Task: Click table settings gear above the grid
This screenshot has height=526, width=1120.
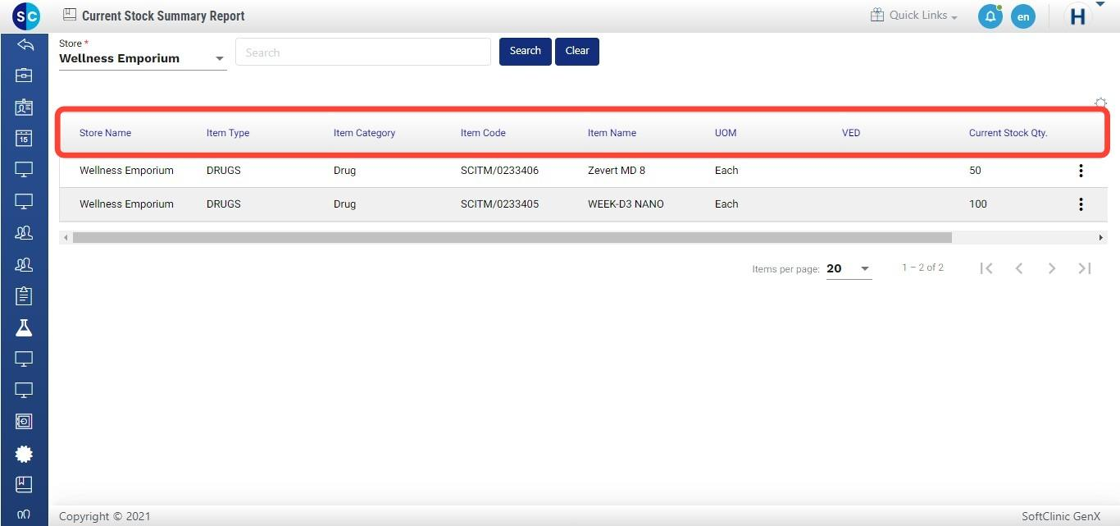Action: pyautogui.click(x=1100, y=103)
